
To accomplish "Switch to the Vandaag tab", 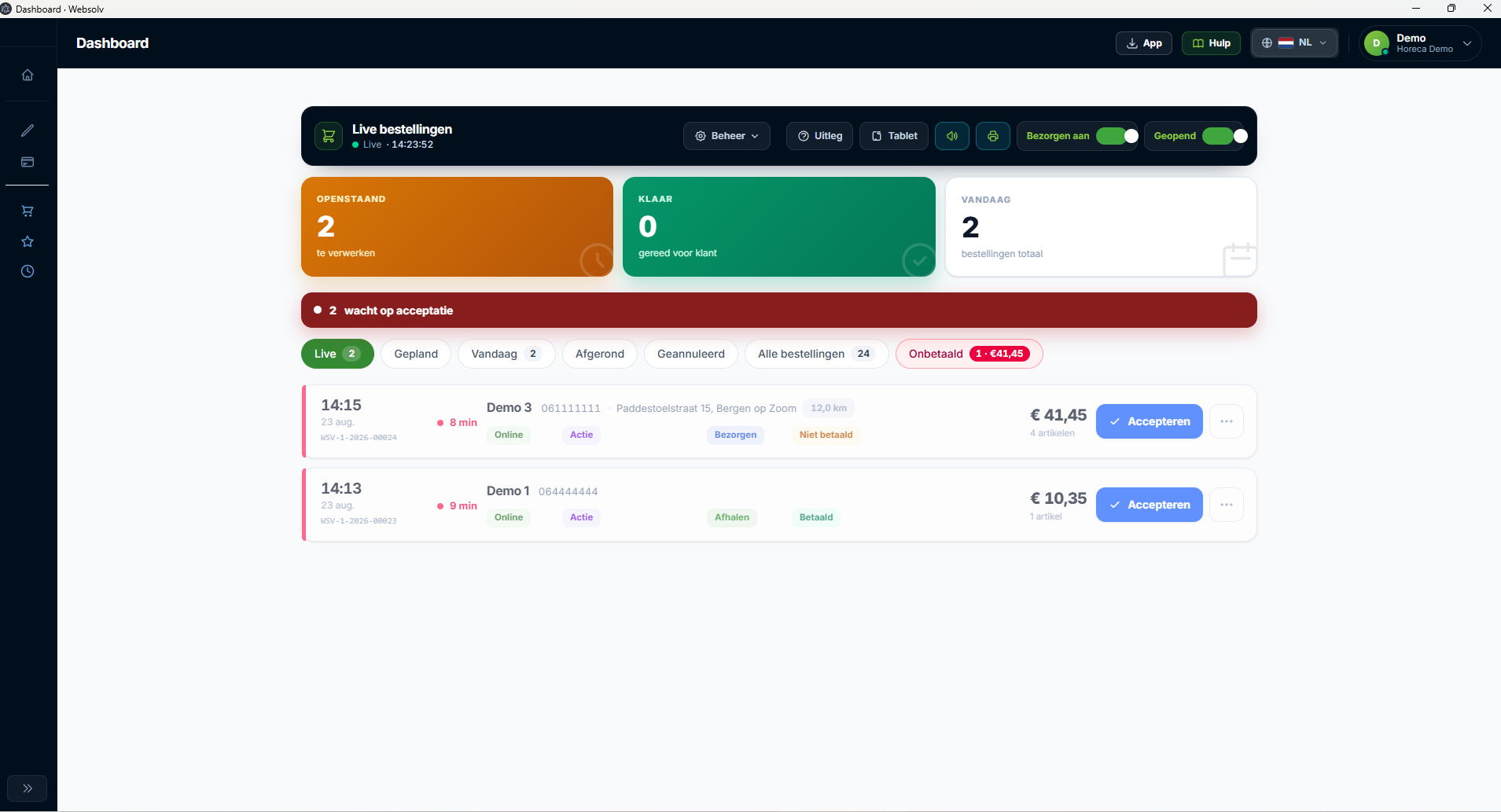I will click(506, 354).
